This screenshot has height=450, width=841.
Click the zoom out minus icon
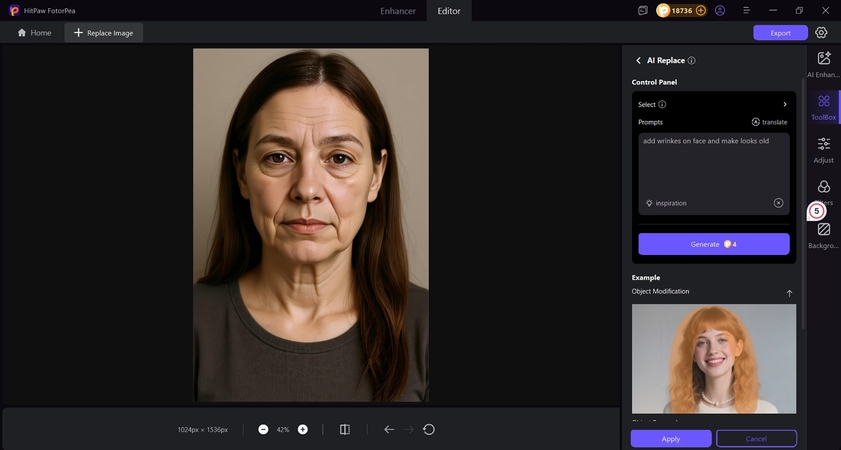tap(263, 429)
